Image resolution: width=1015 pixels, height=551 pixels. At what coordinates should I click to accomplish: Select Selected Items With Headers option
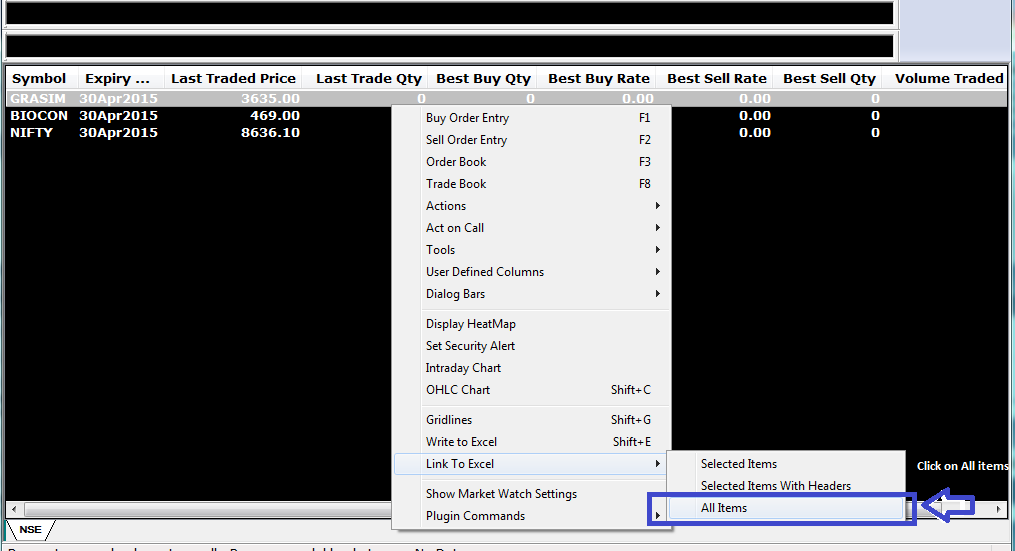(x=775, y=486)
